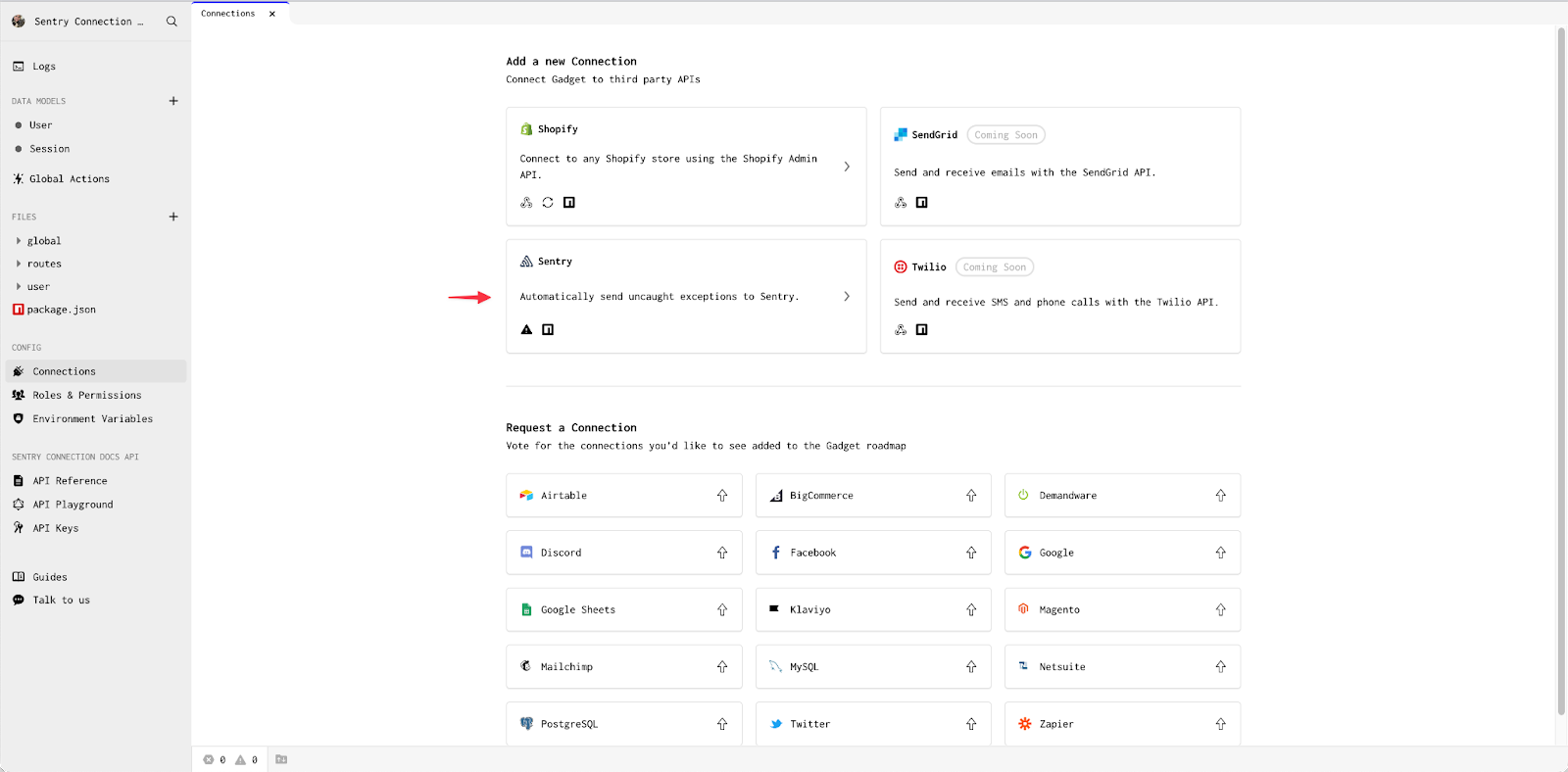Screen dimensions: 1568x772
Task: Click the Google Sheets request card
Action: point(624,609)
